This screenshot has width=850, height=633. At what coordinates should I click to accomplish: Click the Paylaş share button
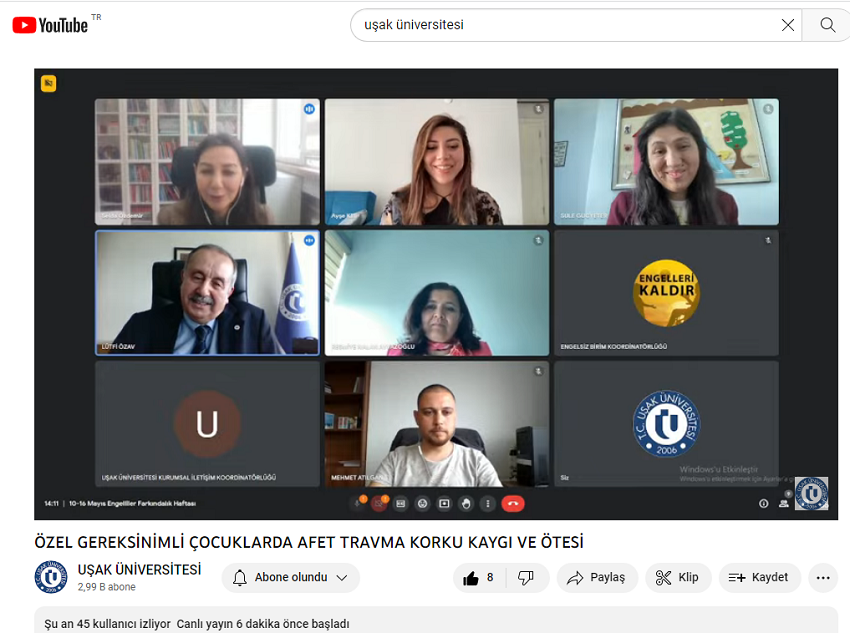(597, 578)
